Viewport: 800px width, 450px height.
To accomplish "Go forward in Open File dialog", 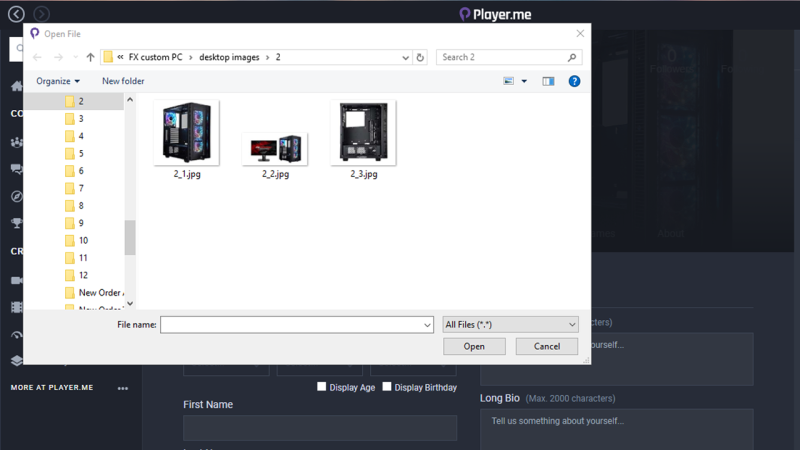I will click(x=58, y=57).
